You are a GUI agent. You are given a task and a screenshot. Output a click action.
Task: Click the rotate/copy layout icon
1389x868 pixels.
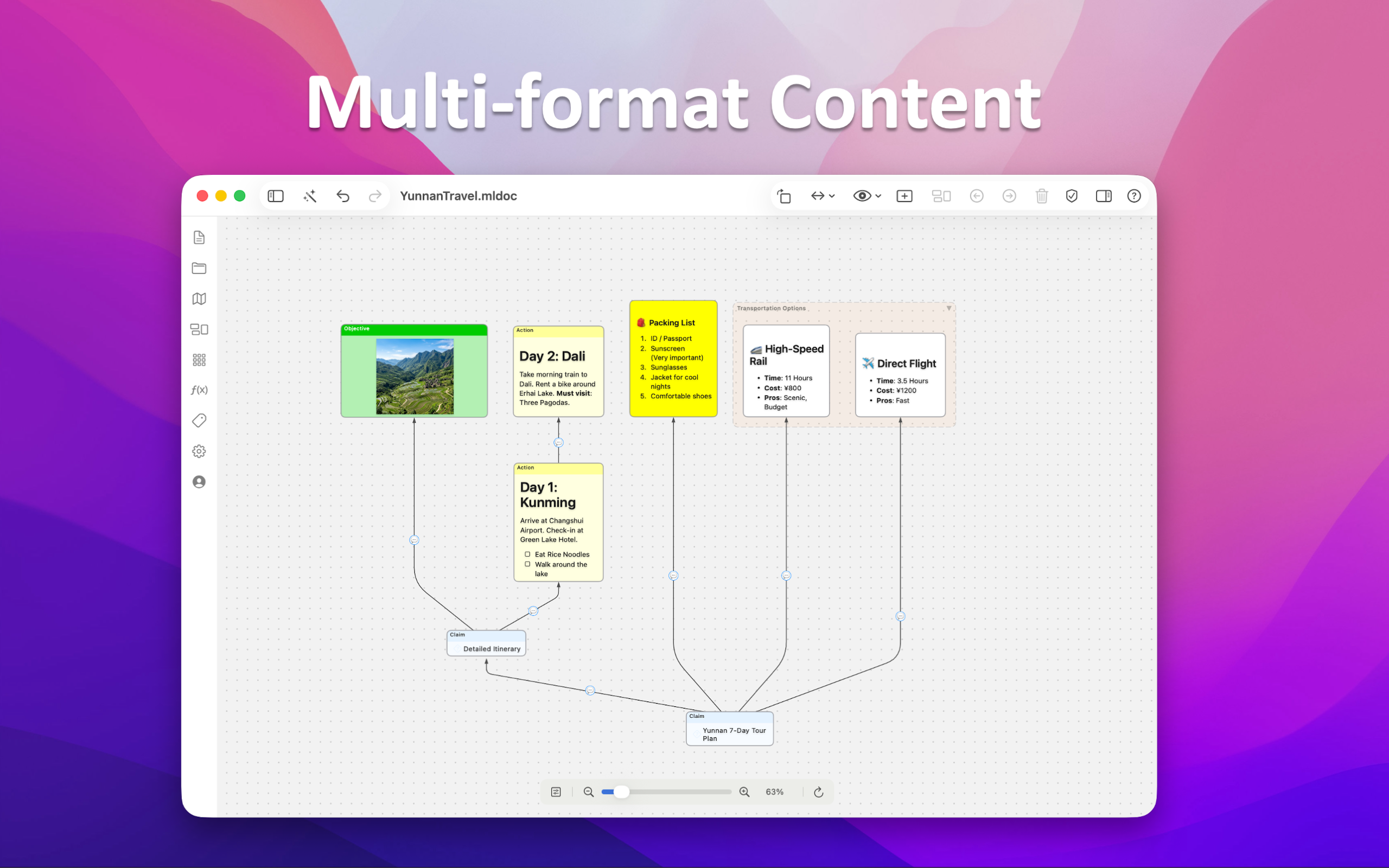[784, 196]
